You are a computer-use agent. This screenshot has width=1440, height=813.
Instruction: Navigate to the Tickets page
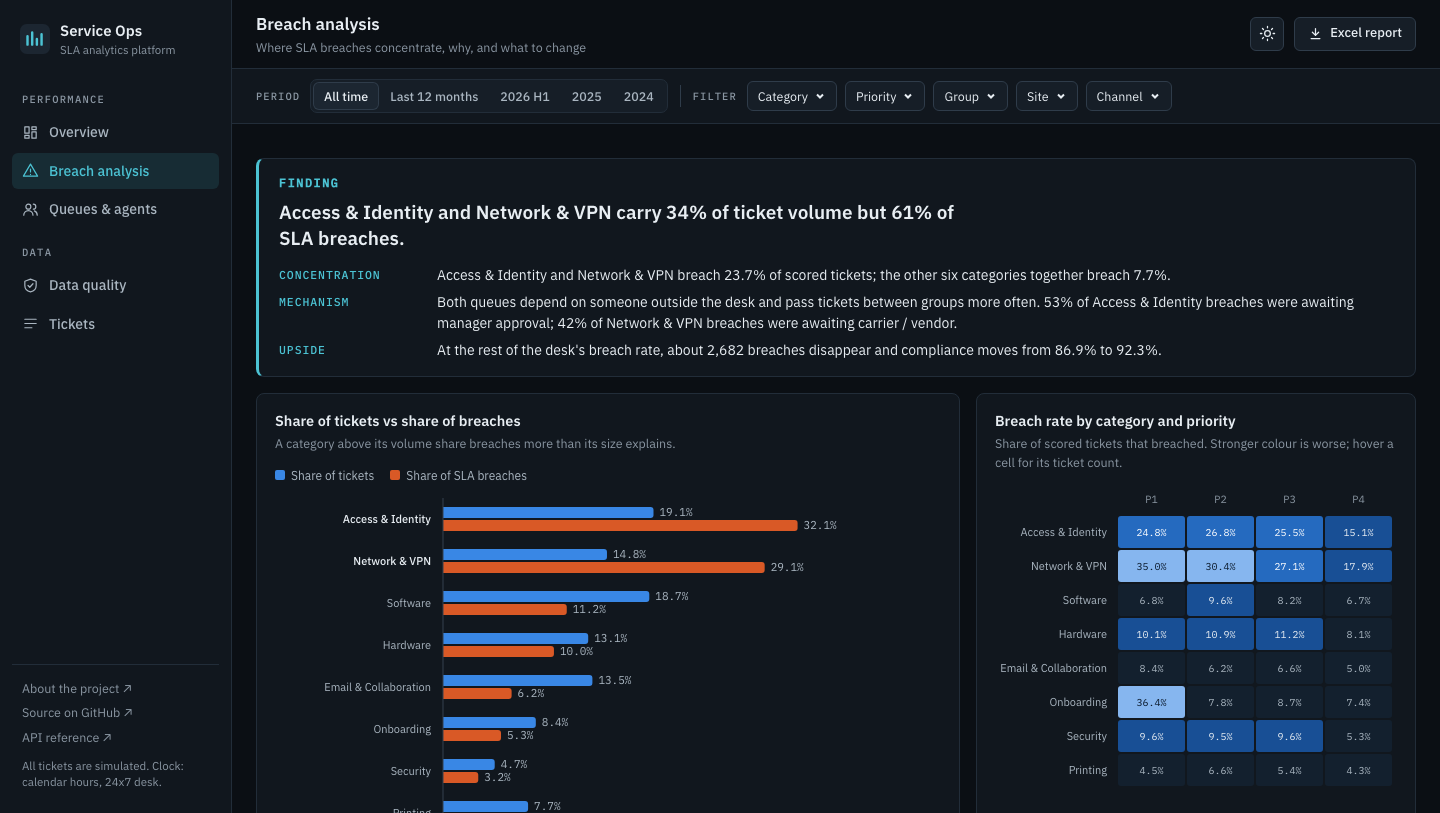115,324
